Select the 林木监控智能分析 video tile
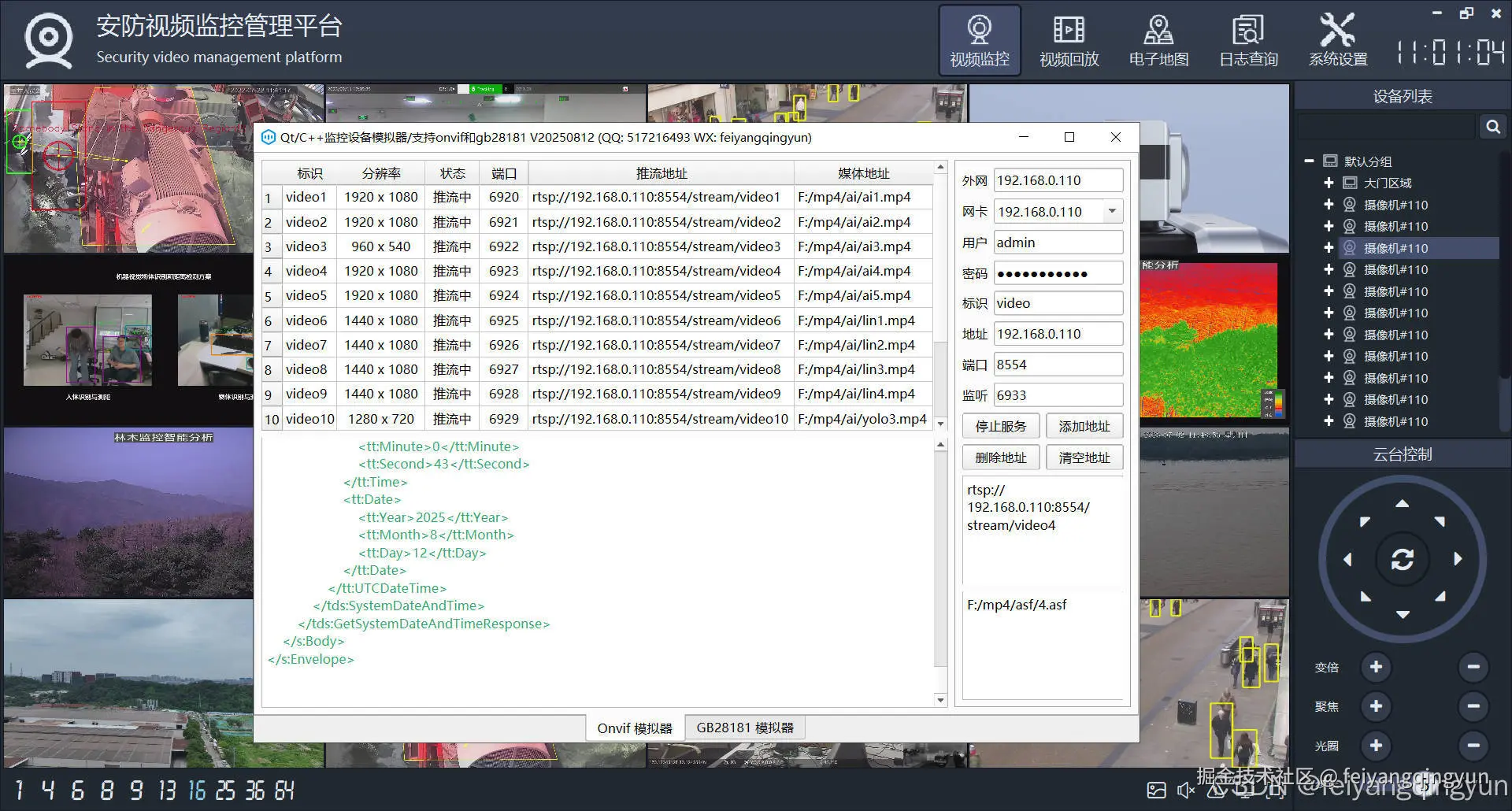The width and height of the screenshot is (1512, 811). (128, 513)
